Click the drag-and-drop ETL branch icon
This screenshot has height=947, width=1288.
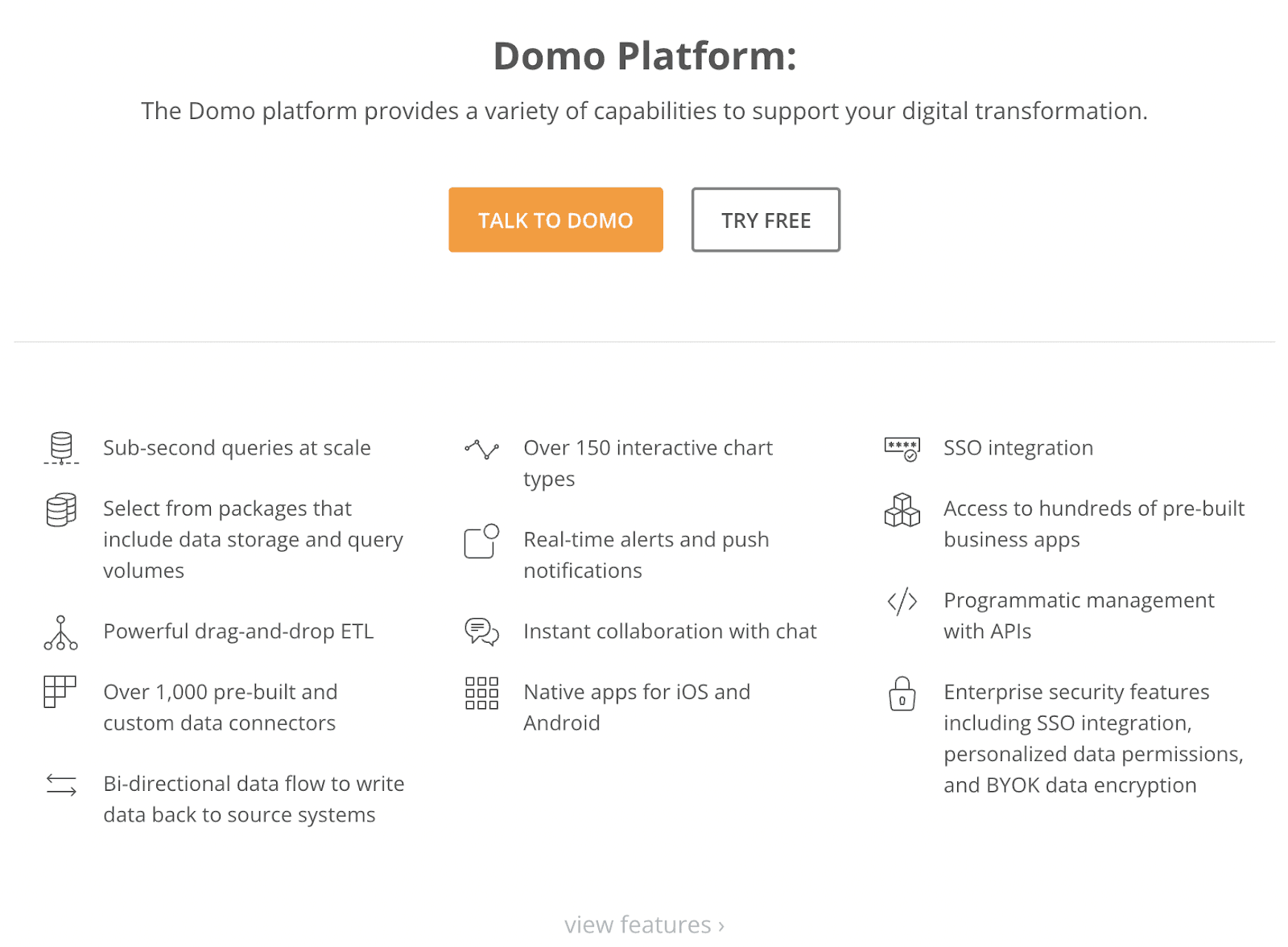point(61,632)
